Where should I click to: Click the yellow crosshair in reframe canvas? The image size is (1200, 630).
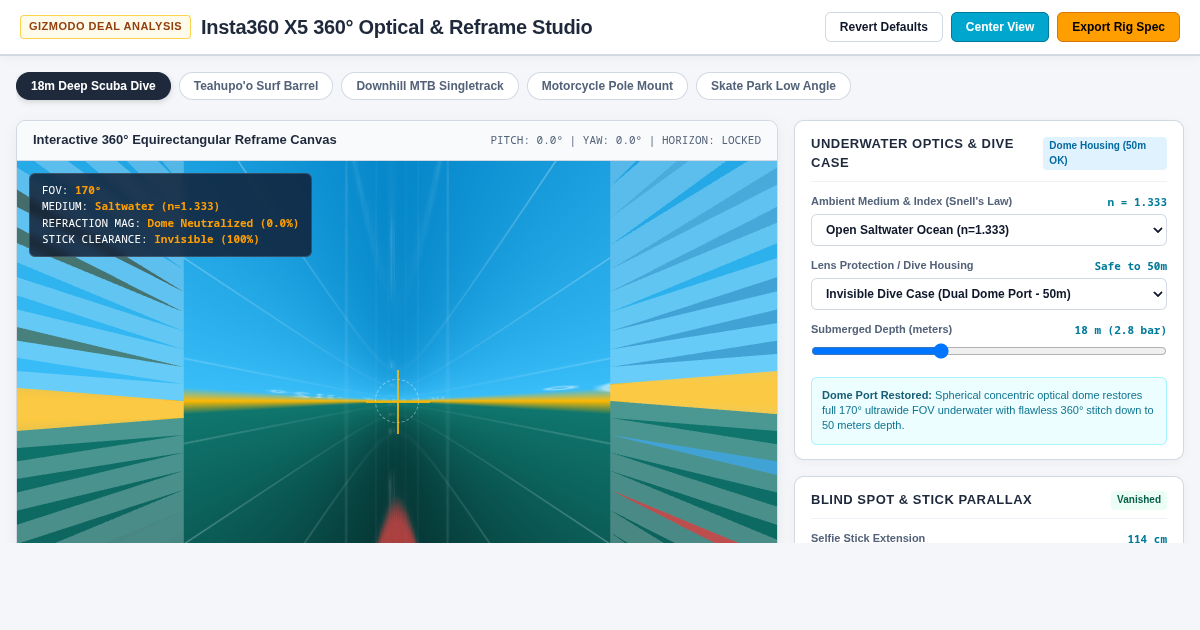[x=398, y=401]
